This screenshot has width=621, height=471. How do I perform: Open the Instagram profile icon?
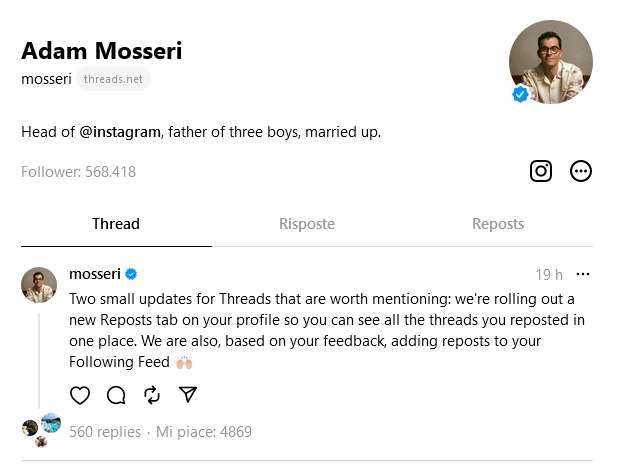[x=541, y=171]
